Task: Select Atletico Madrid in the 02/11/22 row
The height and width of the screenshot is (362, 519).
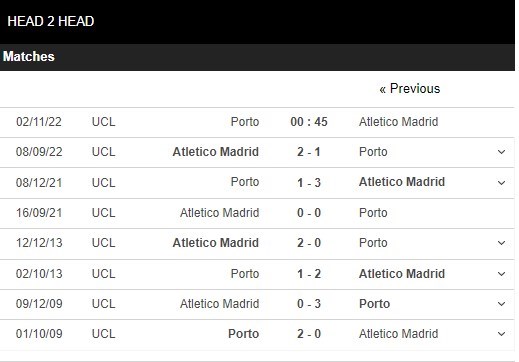Action: pyautogui.click(x=399, y=122)
